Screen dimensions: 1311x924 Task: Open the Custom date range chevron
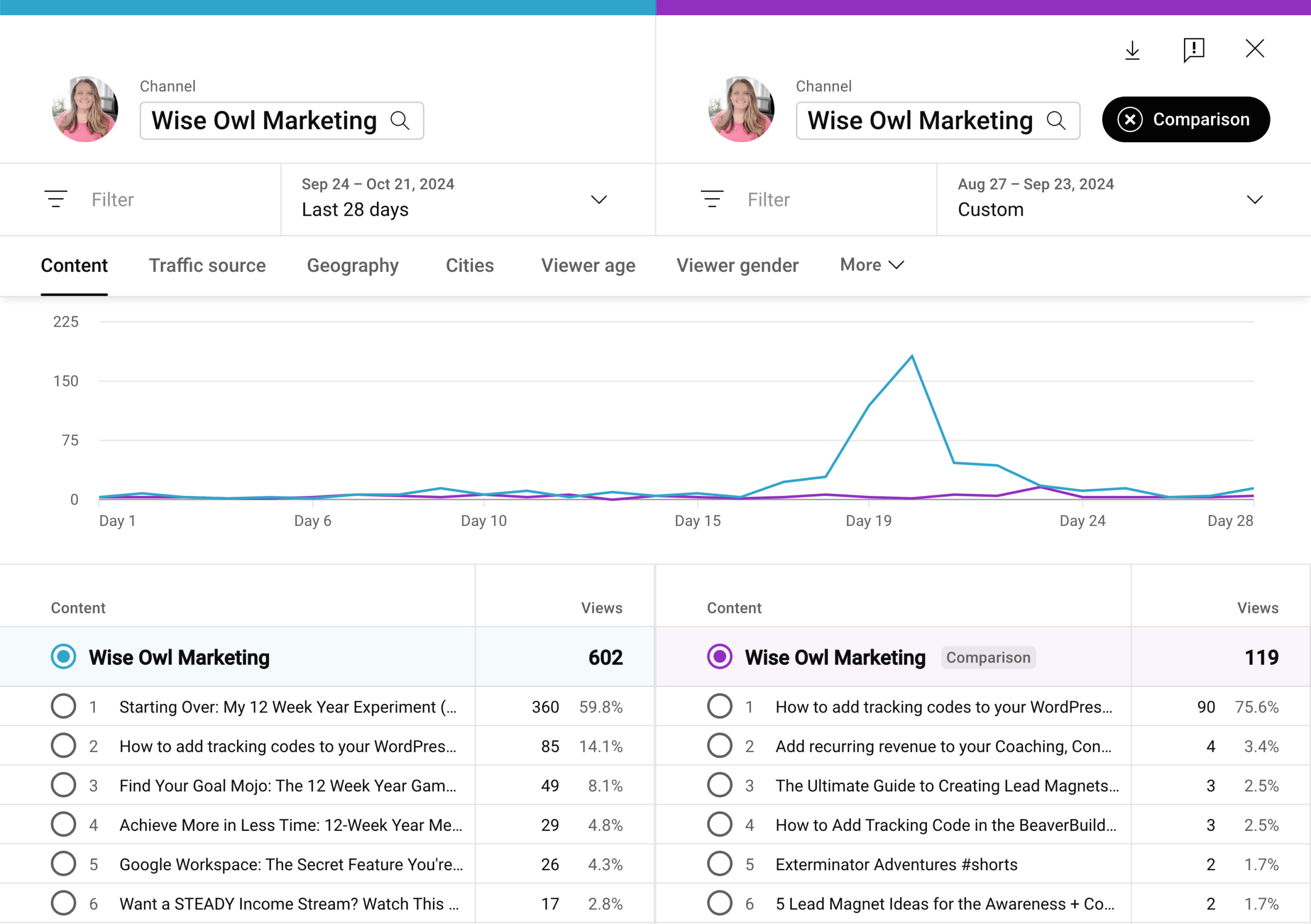(1255, 199)
